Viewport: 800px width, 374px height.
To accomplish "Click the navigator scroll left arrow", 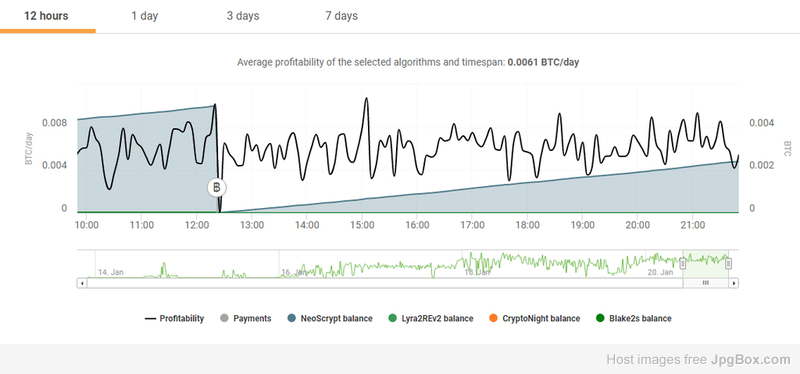I will click(x=82, y=283).
